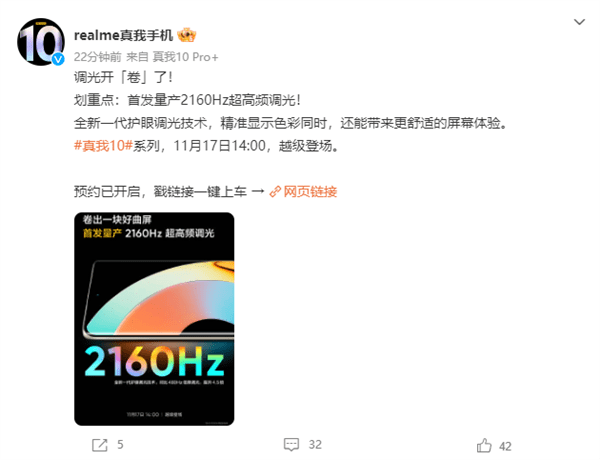The height and width of the screenshot is (460, 600).
Task: Click the repost count 5
Action: 120,445
